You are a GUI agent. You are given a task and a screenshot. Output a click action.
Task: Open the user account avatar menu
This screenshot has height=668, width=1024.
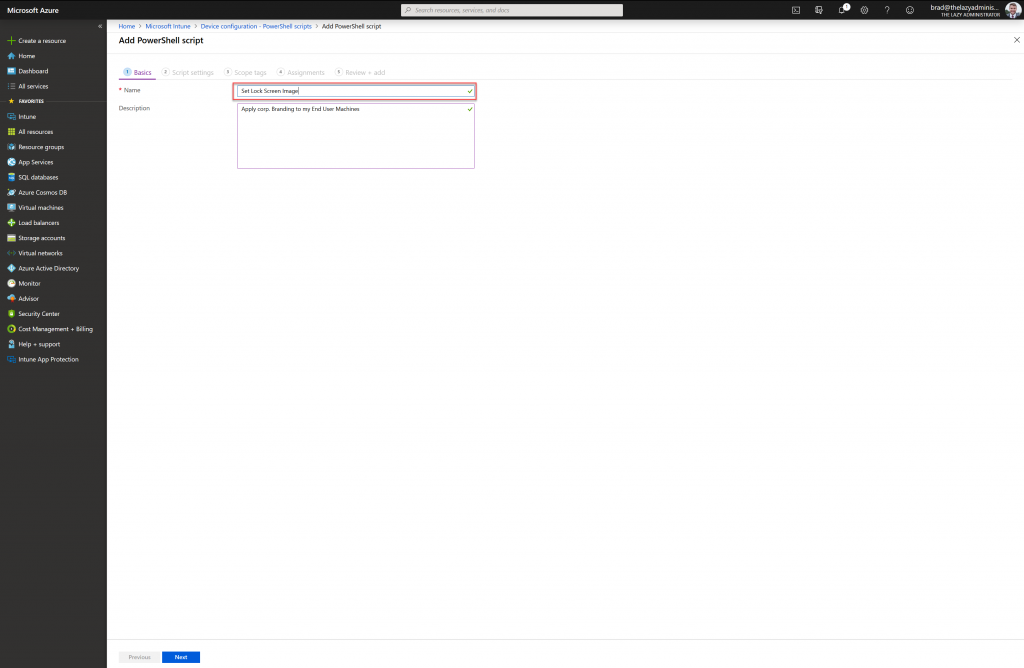tap(1012, 10)
